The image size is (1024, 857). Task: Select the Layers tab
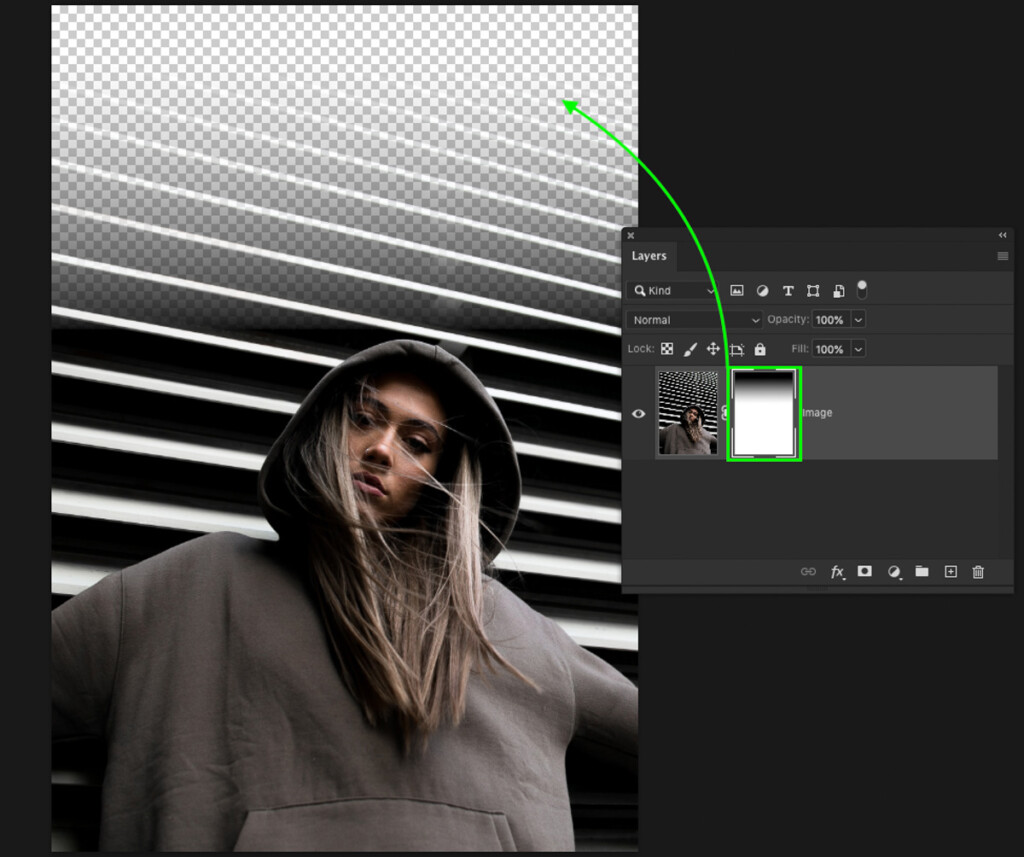pos(649,256)
